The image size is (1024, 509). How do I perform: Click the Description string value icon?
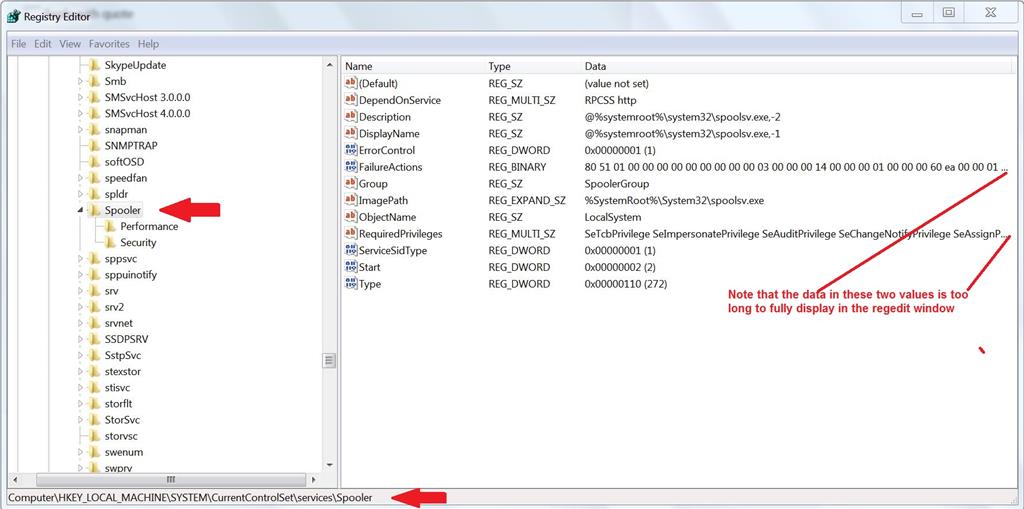pyautogui.click(x=351, y=117)
